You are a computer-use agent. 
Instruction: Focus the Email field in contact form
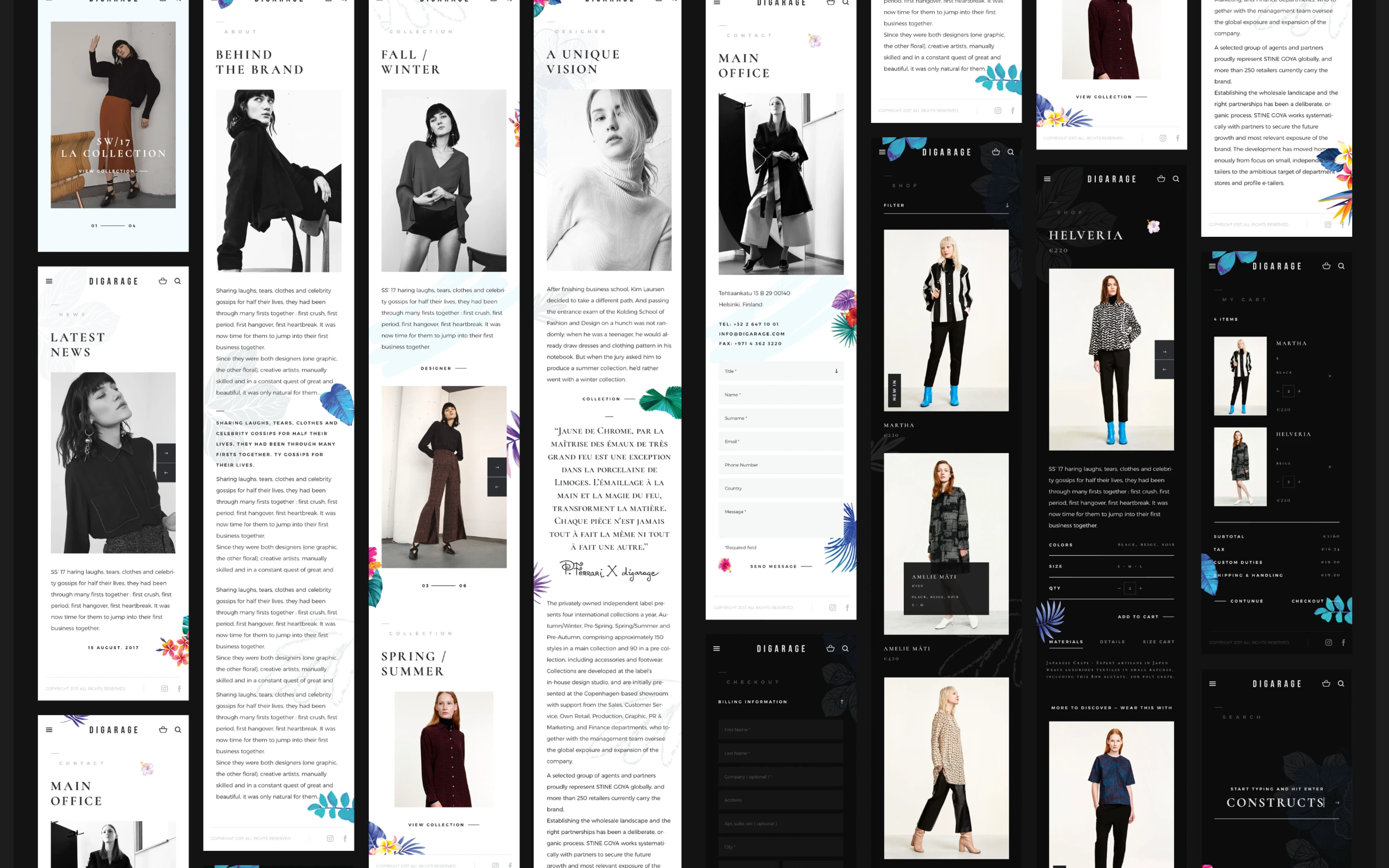(x=780, y=442)
